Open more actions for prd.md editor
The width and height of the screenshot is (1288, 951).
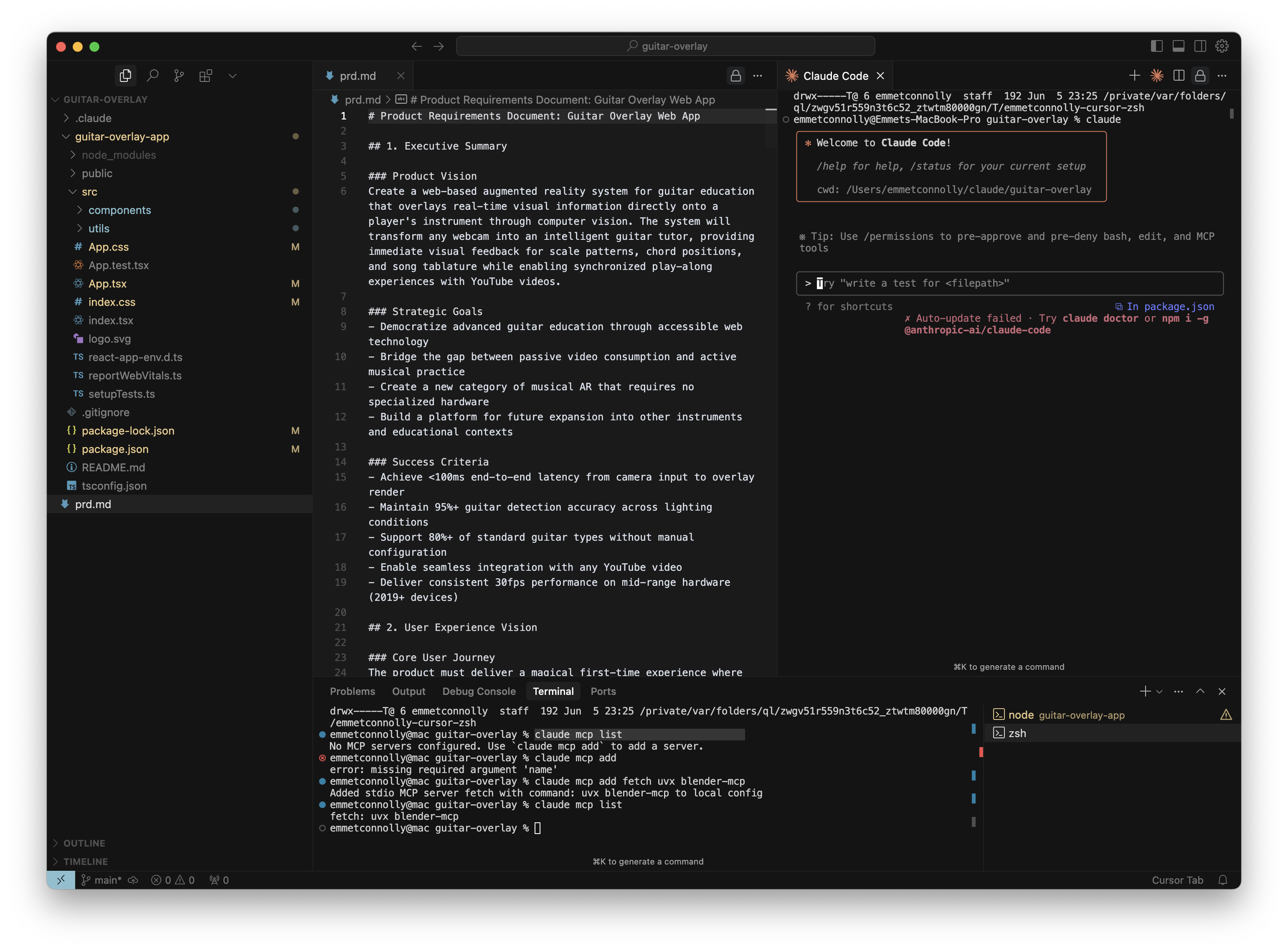pyautogui.click(x=758, y=75)
